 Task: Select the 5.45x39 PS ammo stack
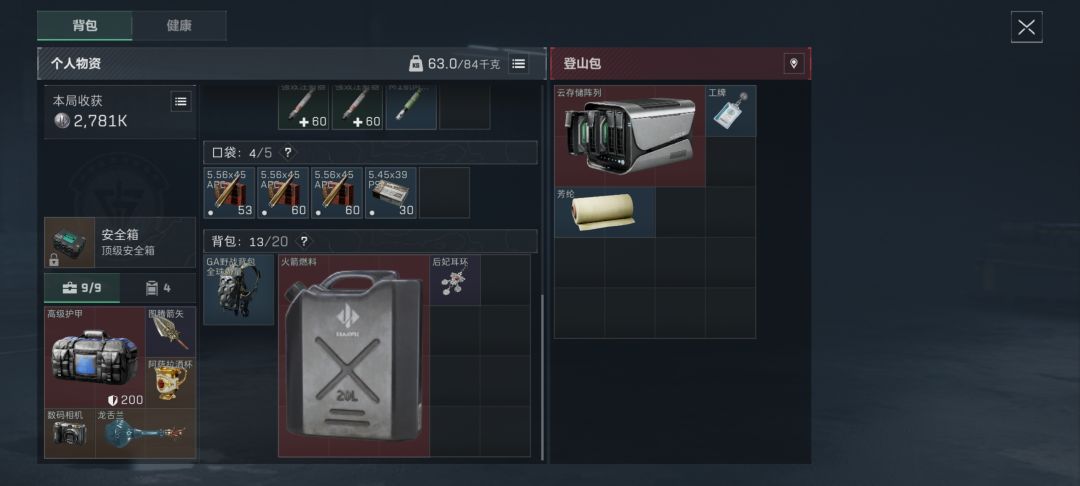pyautogui.click(x=391, y=193)
